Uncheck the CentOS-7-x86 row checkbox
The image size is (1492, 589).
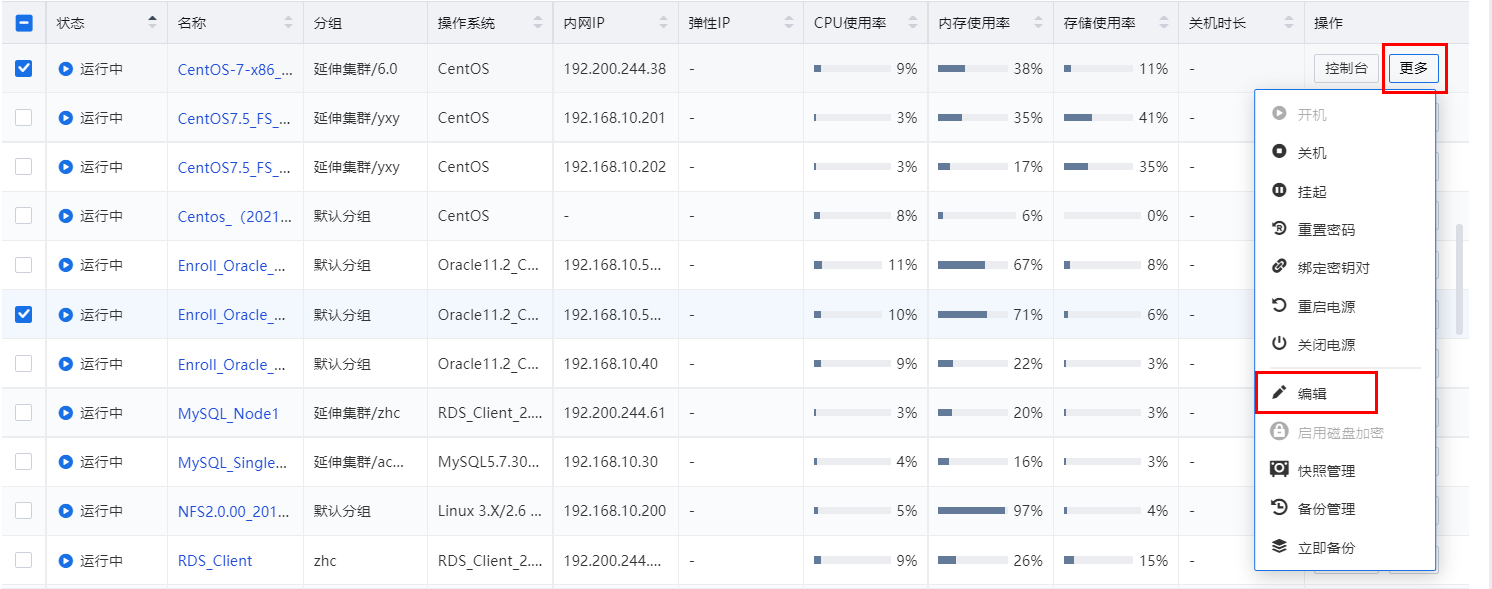24,69
